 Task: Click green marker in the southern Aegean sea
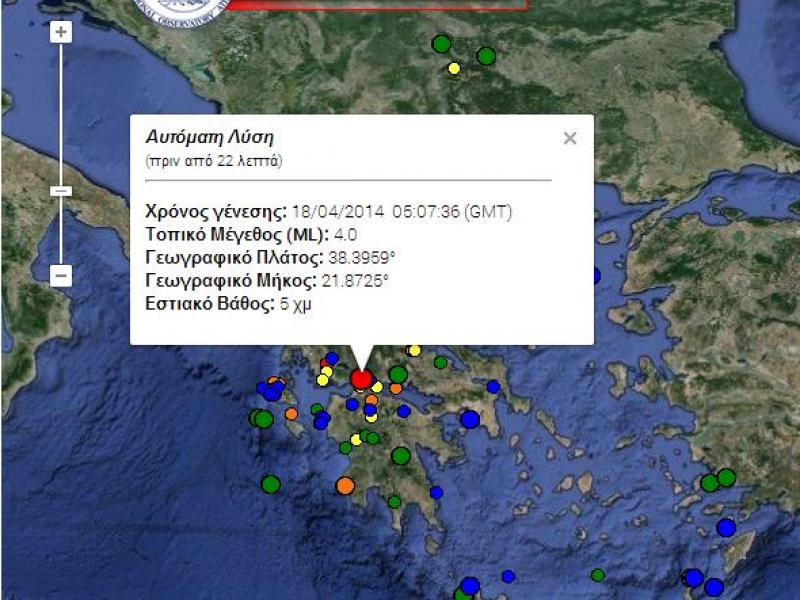coord(597,575)
